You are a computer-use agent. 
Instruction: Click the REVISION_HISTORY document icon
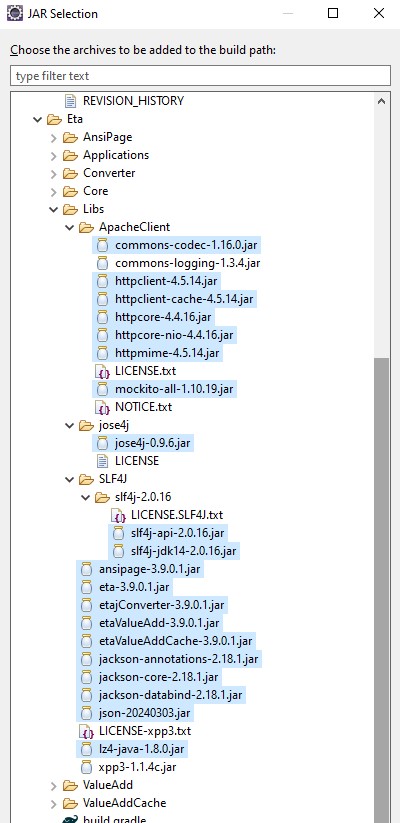click(70, 100)
